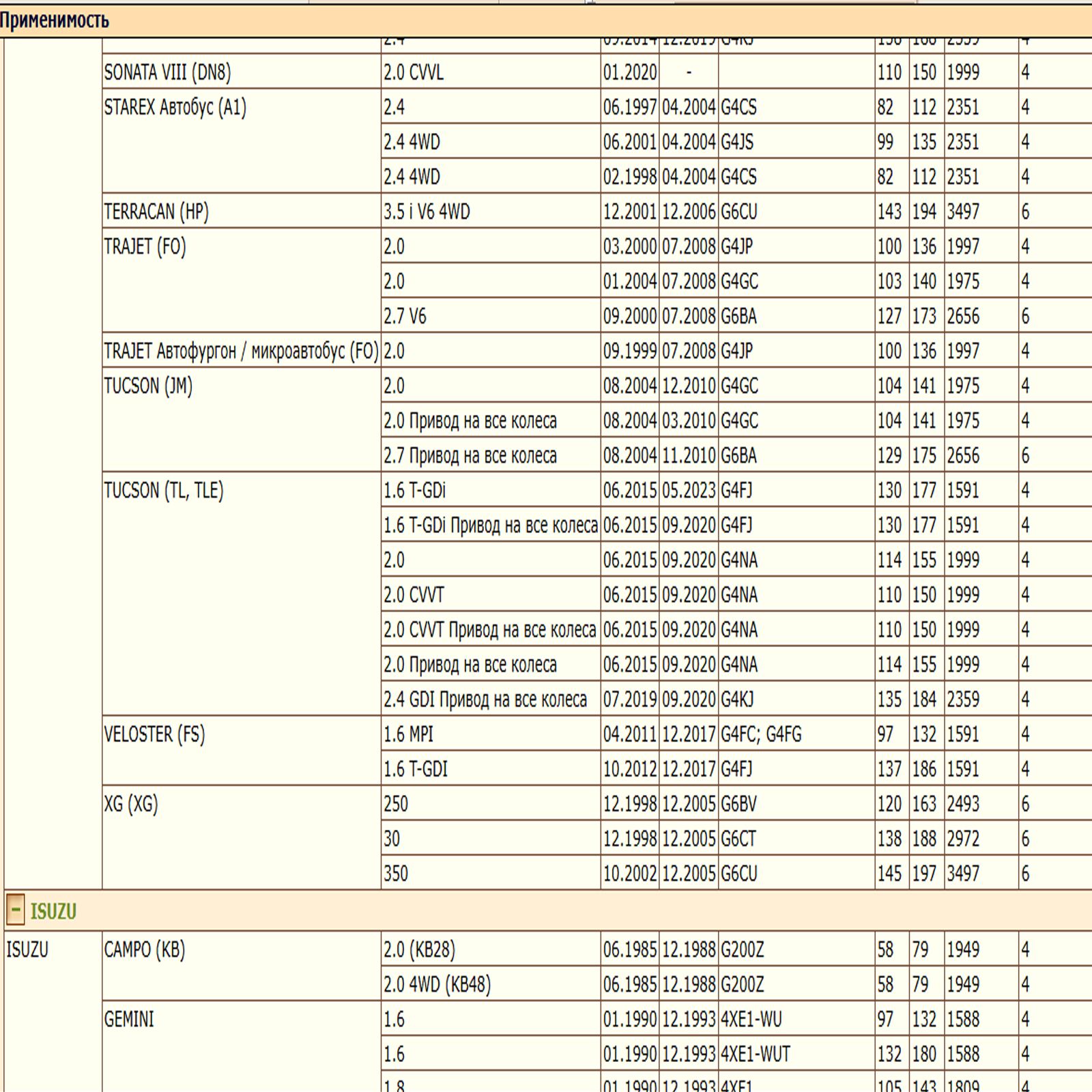Select the 3.5 i V6 4WD engine cell

[427, 212]
